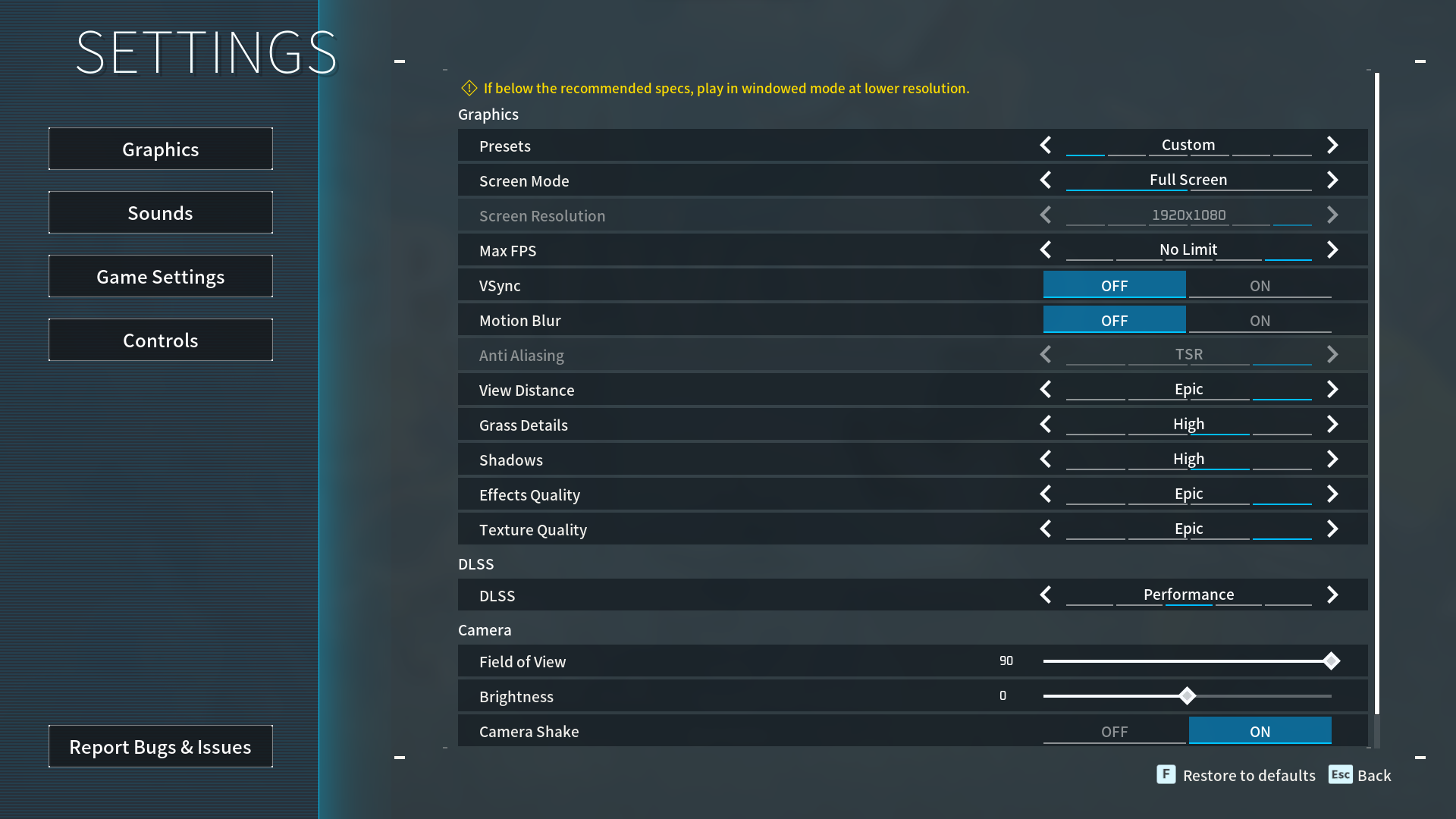Open the Controls section

[160, 340]
